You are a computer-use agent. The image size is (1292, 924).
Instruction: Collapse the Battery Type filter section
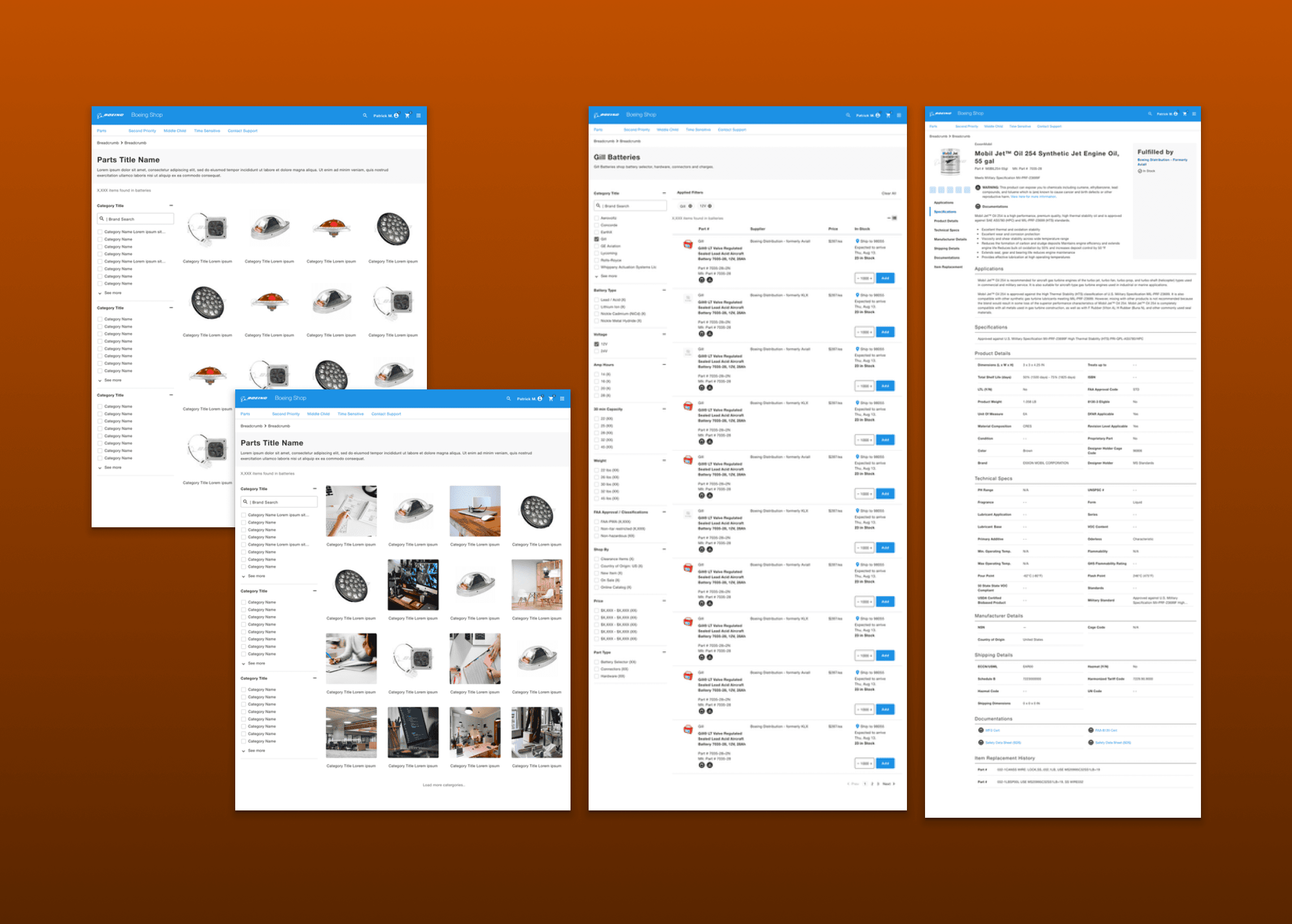tap(664, 290)
